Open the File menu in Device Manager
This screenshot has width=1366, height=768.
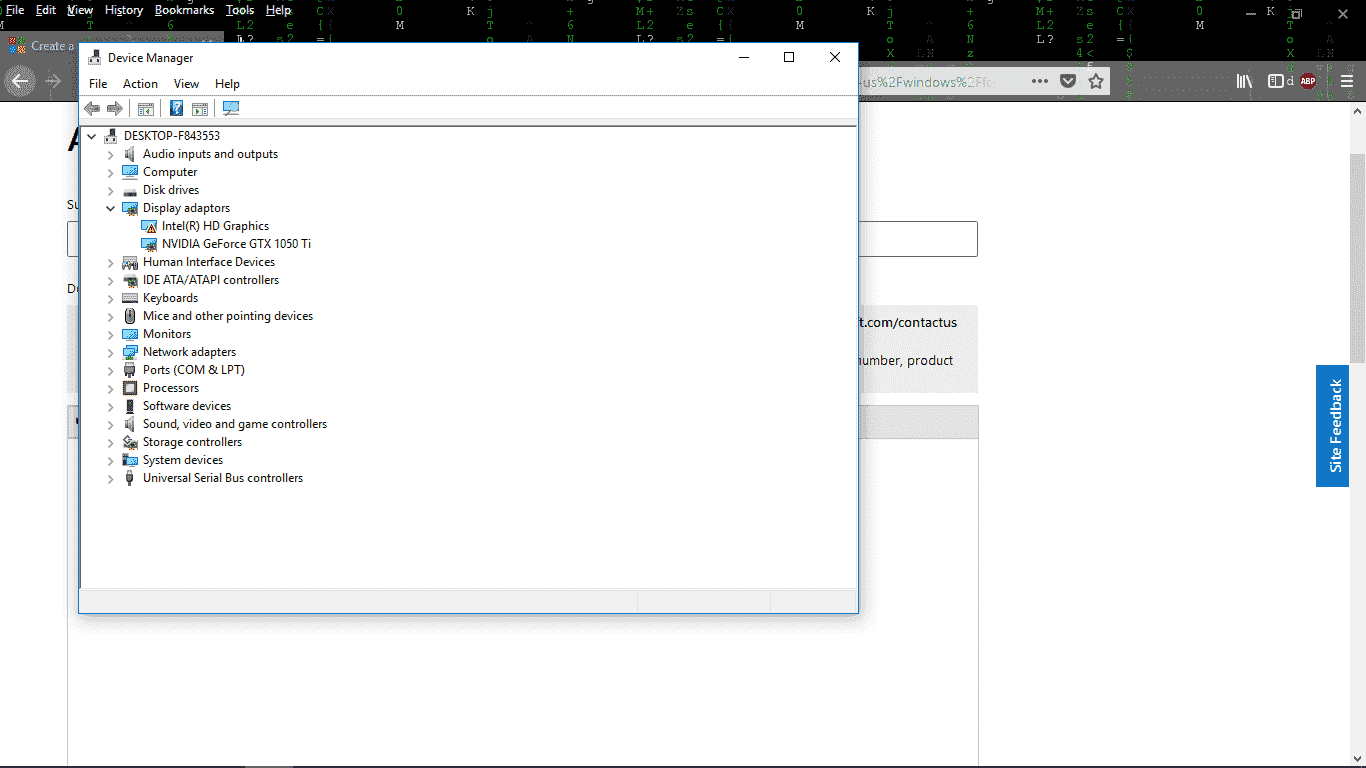(98, 84)
